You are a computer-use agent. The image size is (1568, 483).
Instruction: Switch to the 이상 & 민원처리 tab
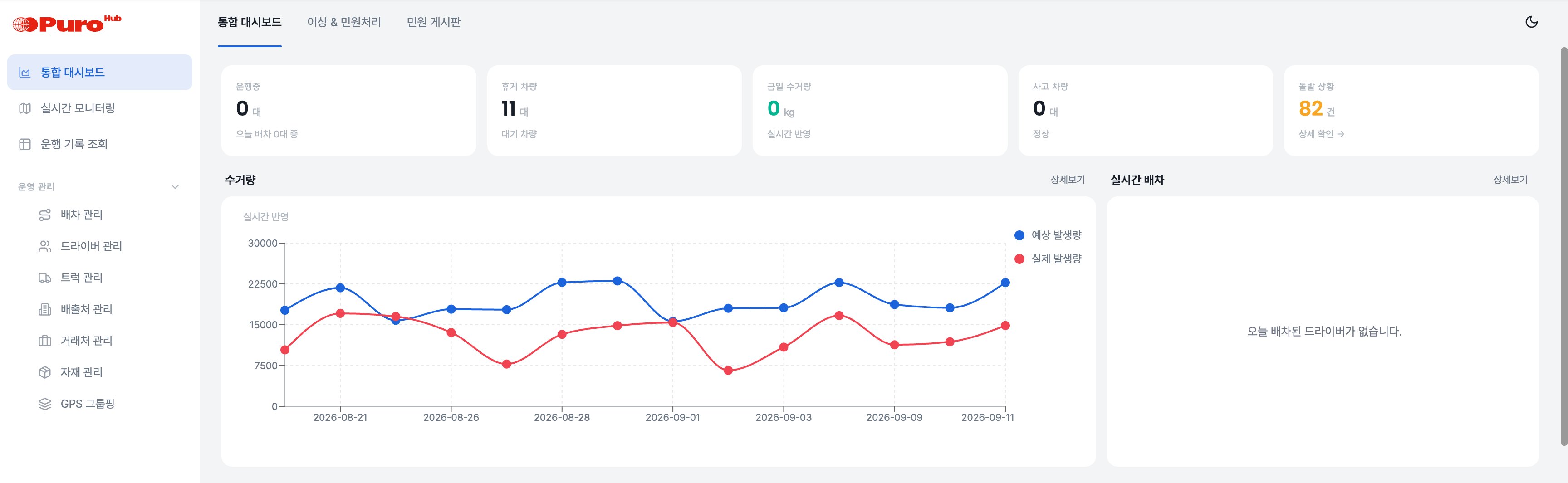(344, 22)
